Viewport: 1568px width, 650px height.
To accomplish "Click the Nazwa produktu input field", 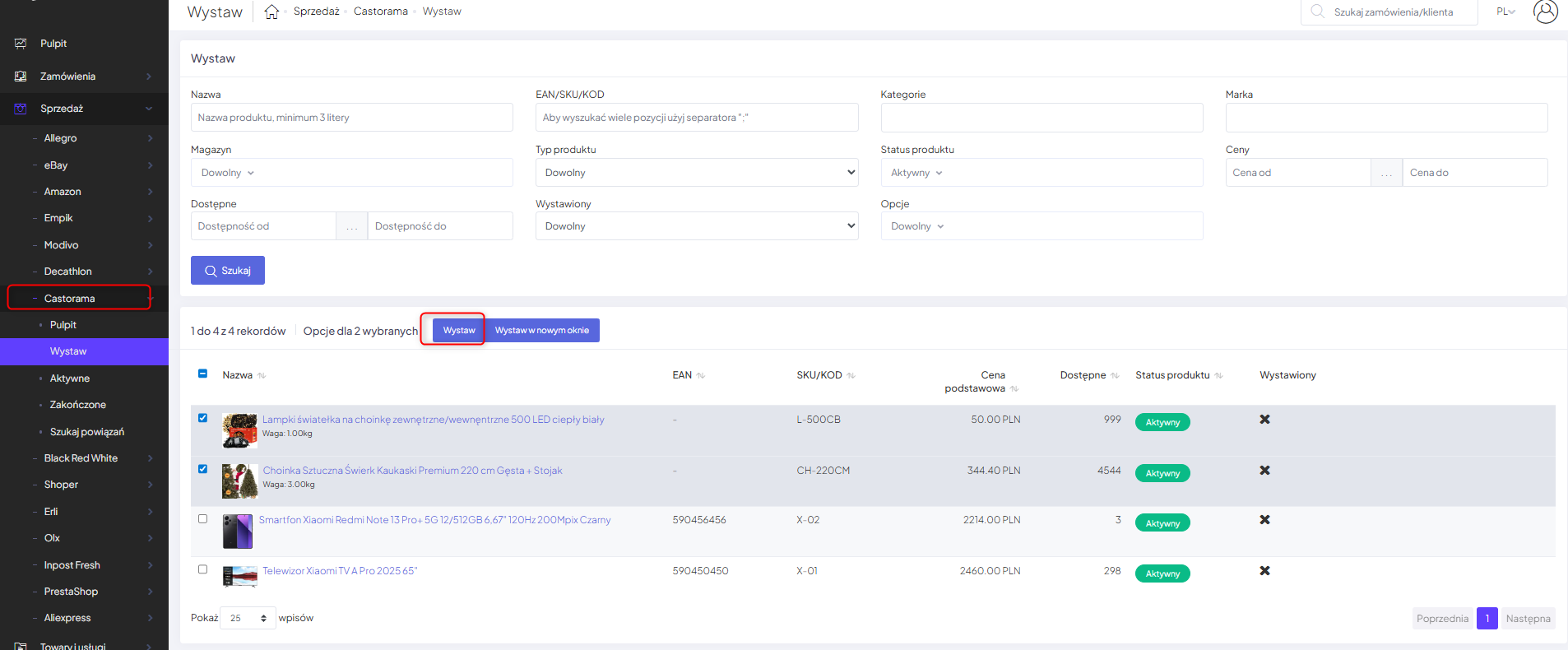I will tap(351, 118).
